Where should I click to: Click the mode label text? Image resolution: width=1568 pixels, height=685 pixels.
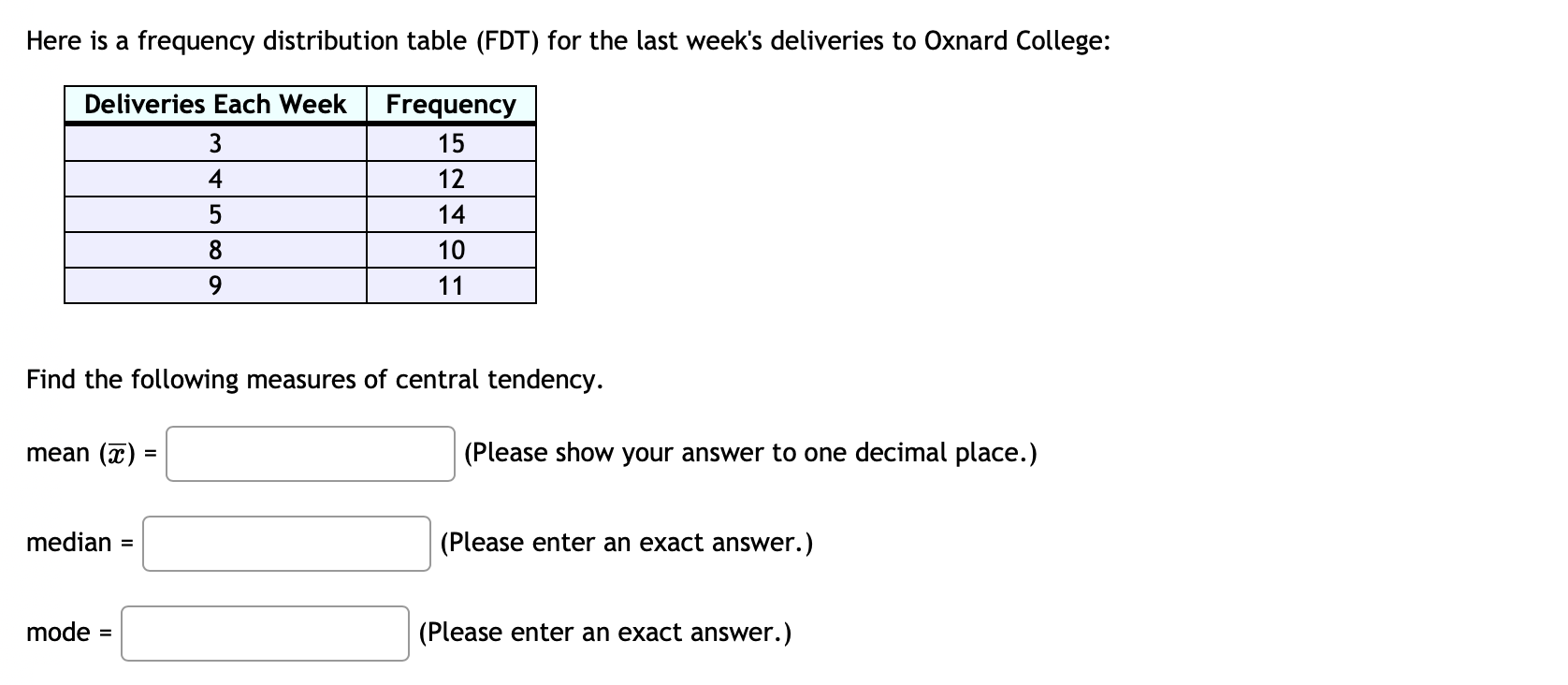click(x=61, y=633)
